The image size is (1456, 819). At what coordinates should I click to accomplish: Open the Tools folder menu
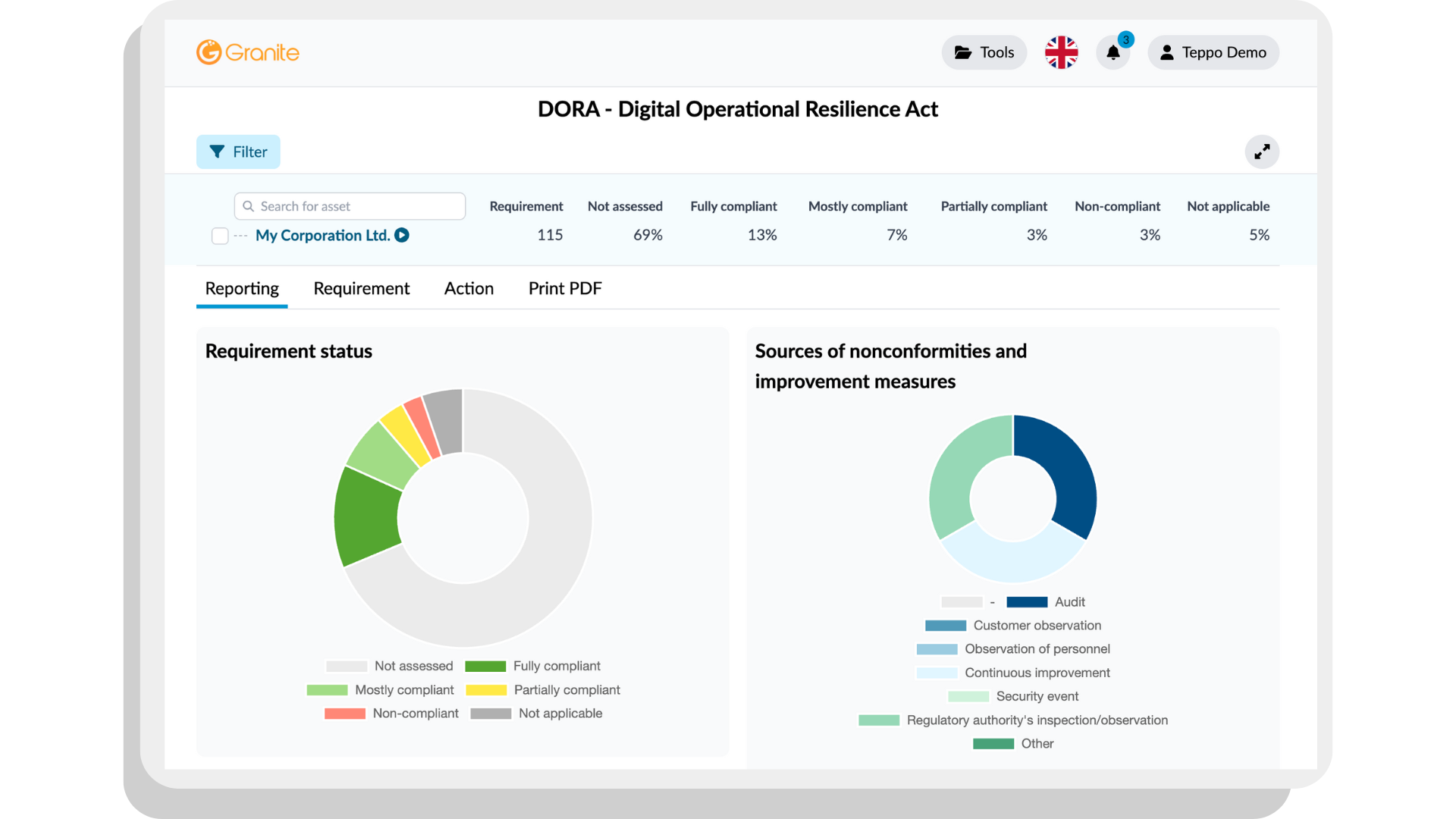point(984,52)
